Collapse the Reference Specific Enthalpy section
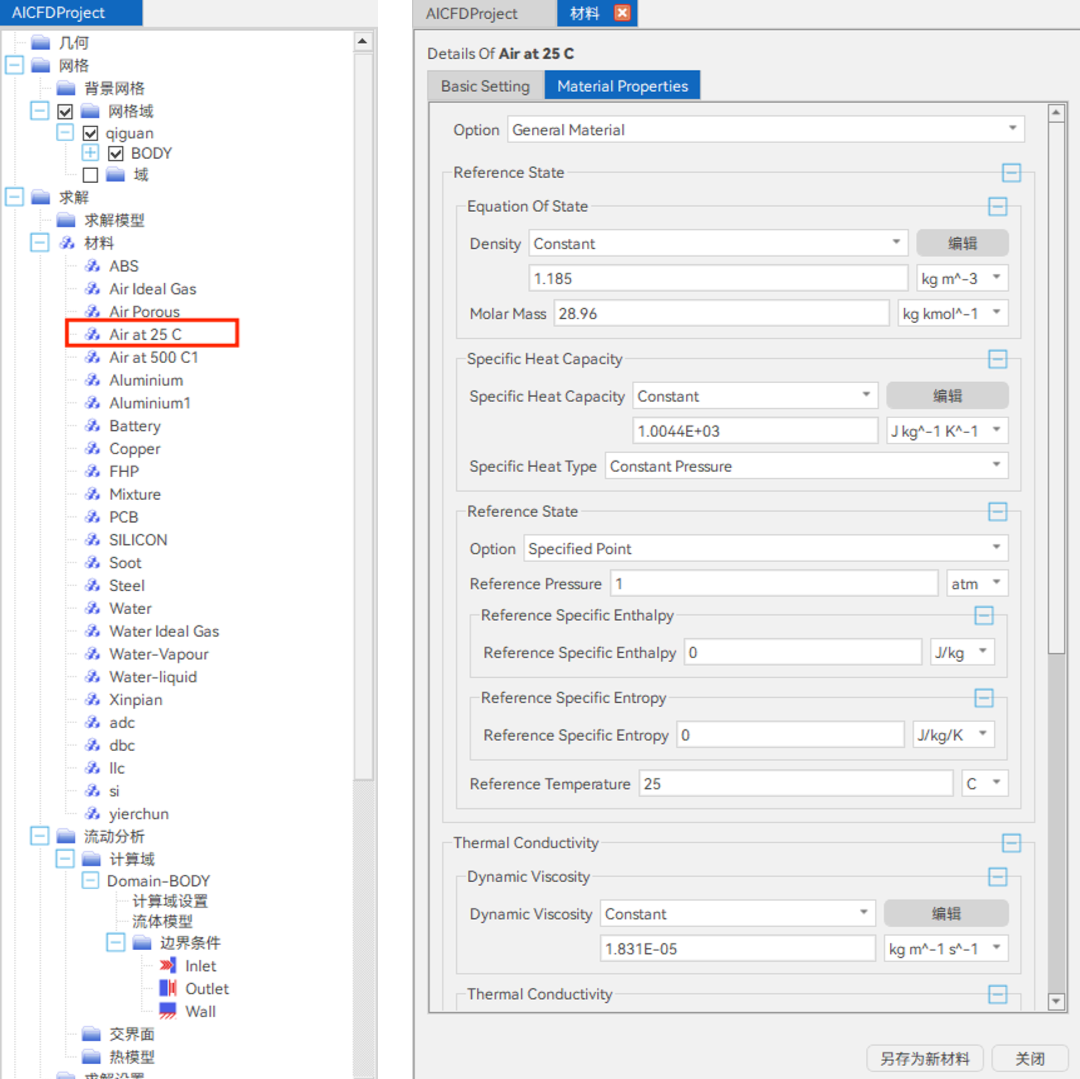Screen dimensions: 1080x1079 coord(984,615)
